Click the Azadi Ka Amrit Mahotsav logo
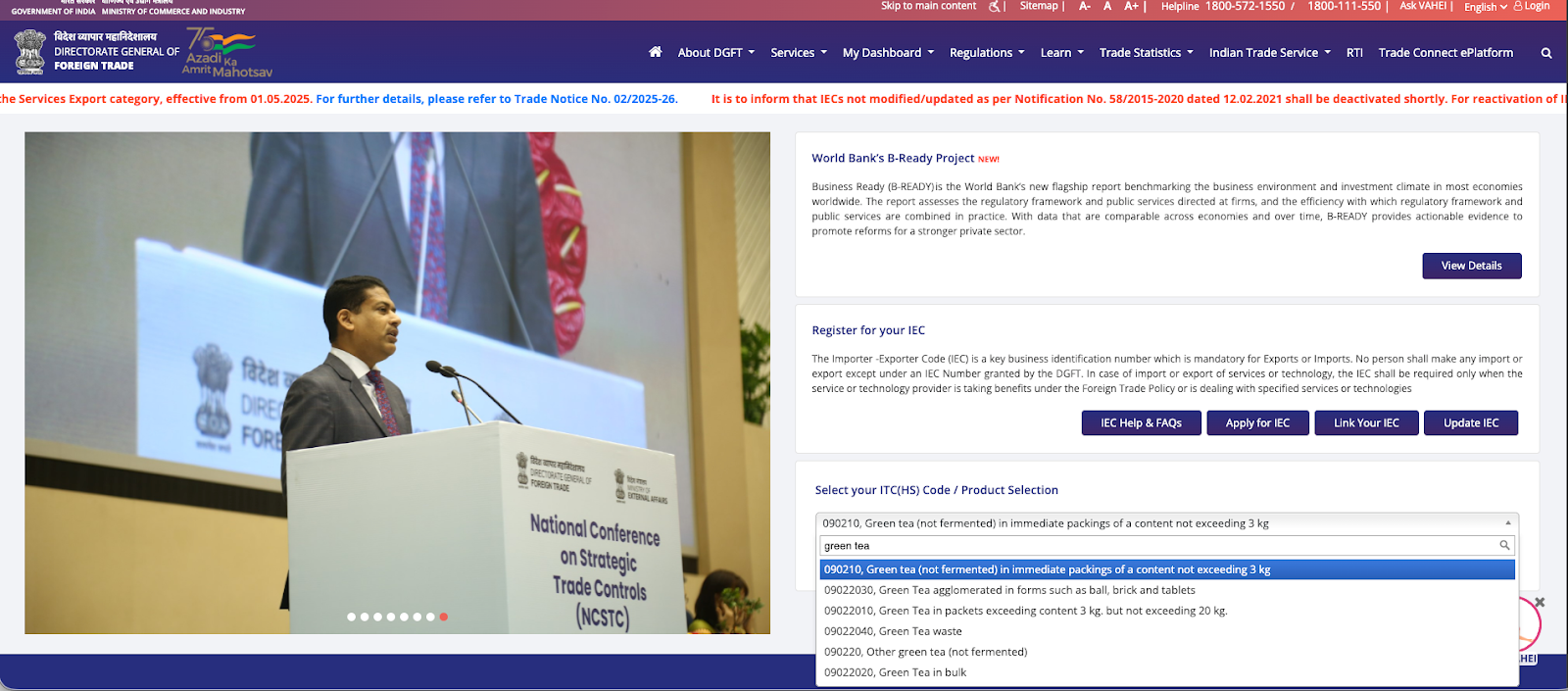 click(226, 53)
